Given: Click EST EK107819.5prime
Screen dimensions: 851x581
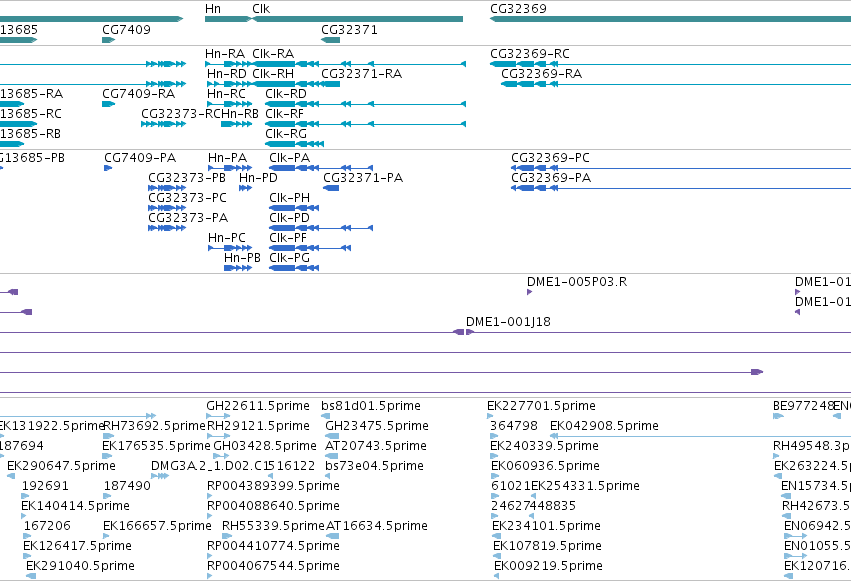Looking at the screenshot, I should click(x=548, y=547).
